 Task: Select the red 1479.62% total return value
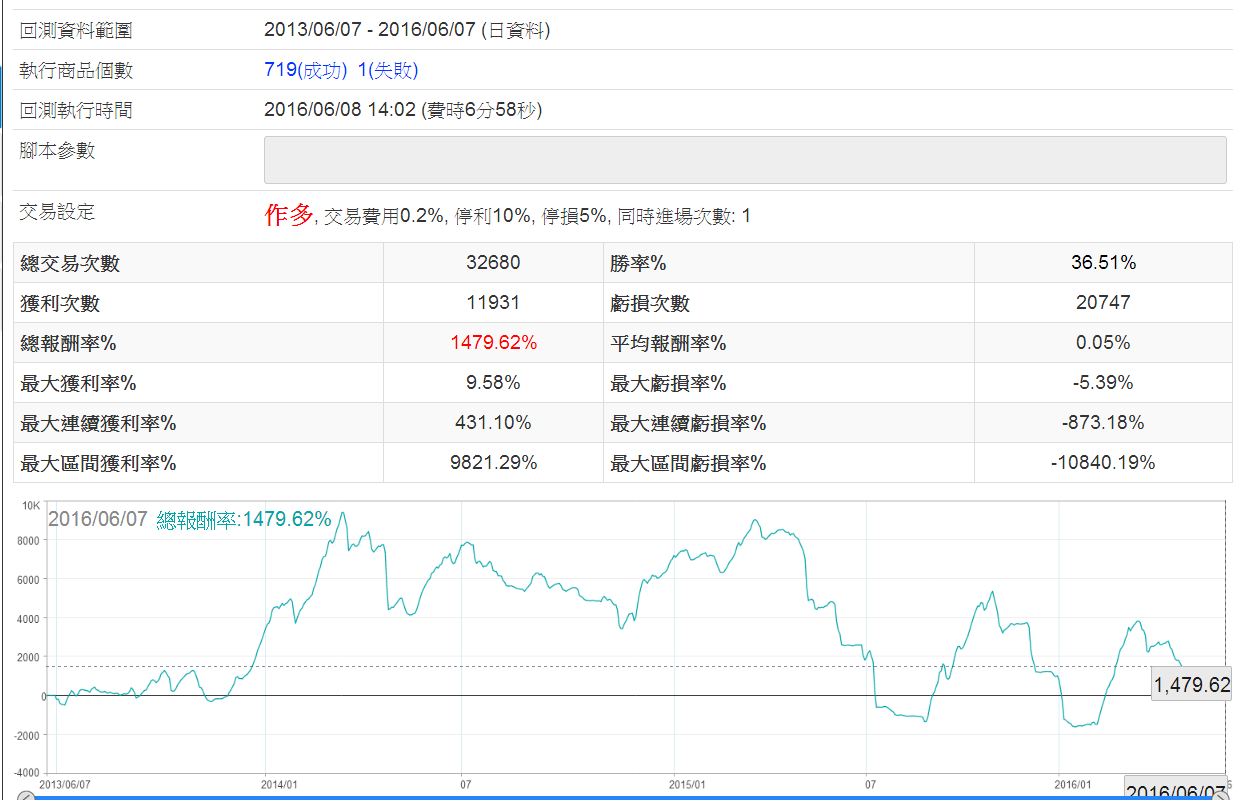pyautogui.click(x=493, y=343)
